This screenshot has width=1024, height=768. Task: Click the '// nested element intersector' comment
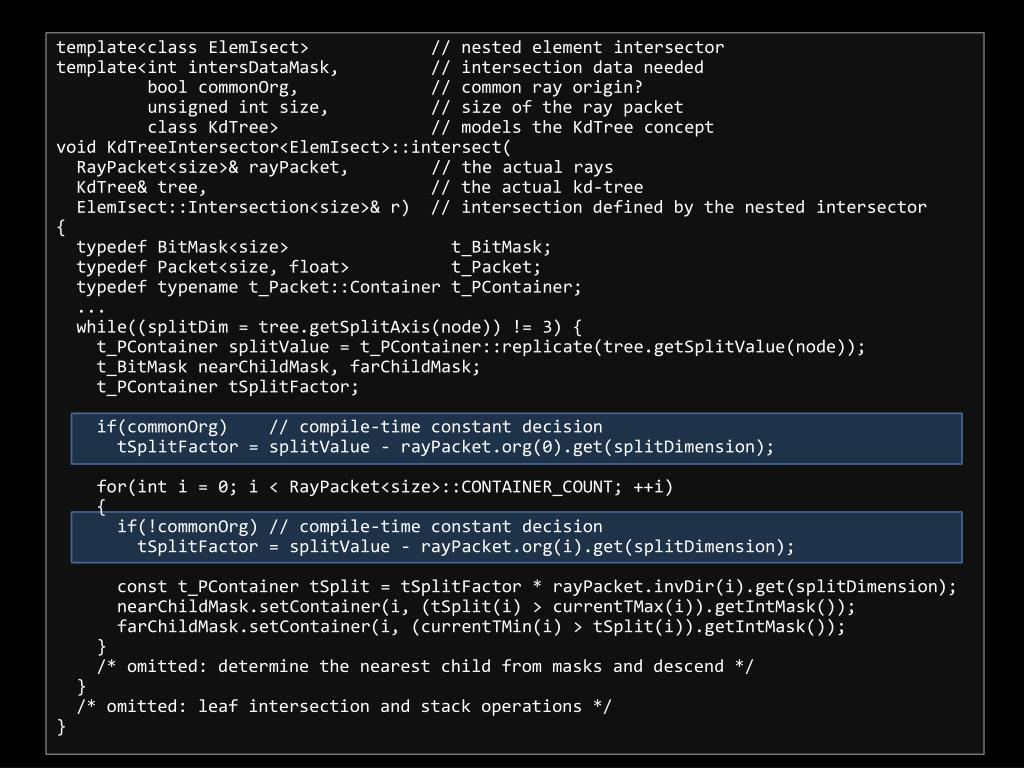(578, 47)
